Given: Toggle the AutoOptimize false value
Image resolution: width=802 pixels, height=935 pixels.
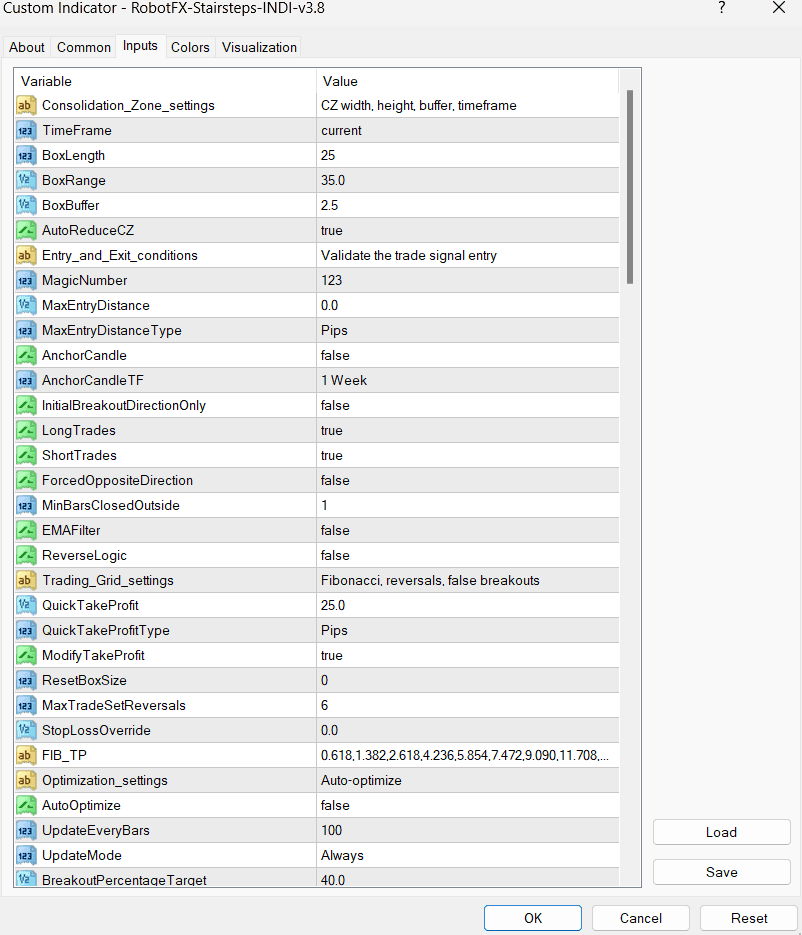Looking at the screenshot, I should (468, 806).
